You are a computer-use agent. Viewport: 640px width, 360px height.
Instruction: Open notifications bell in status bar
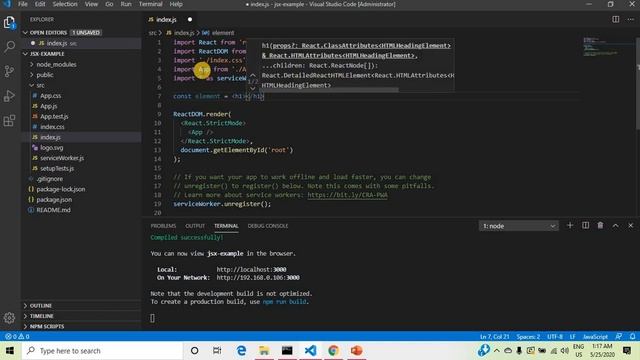click(x=632, y=336)
